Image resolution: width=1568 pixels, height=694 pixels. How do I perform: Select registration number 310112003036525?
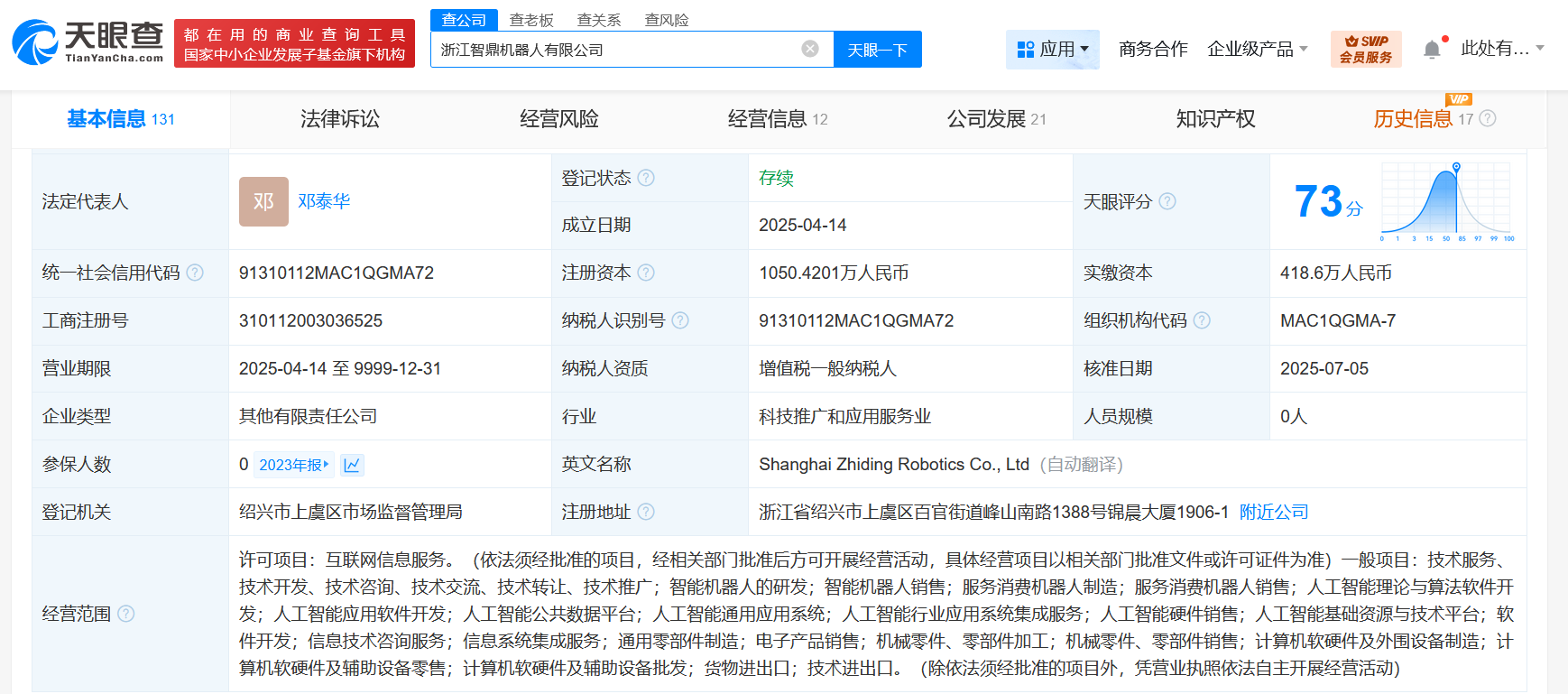[x=311, y=320]
